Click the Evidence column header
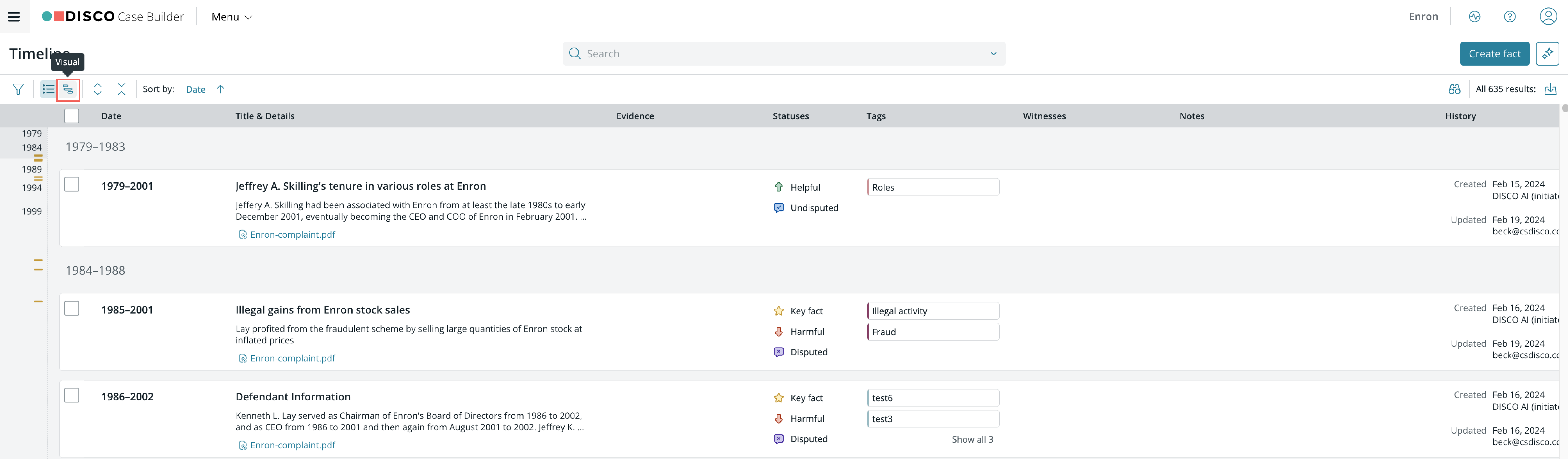The width and height of the screenshot is (1568, 459). click(x=635, y=116)
